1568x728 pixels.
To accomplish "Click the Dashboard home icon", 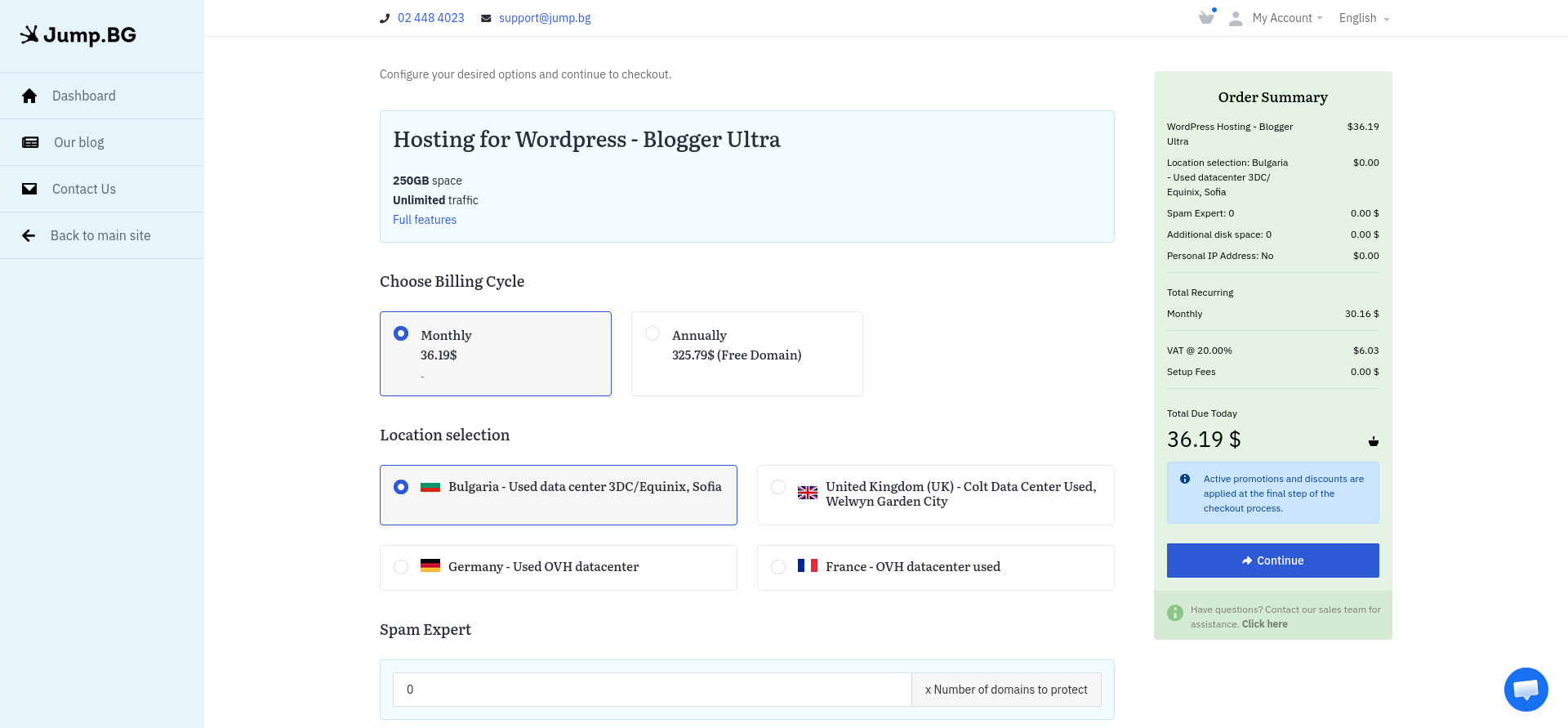I will coord(29,96).
